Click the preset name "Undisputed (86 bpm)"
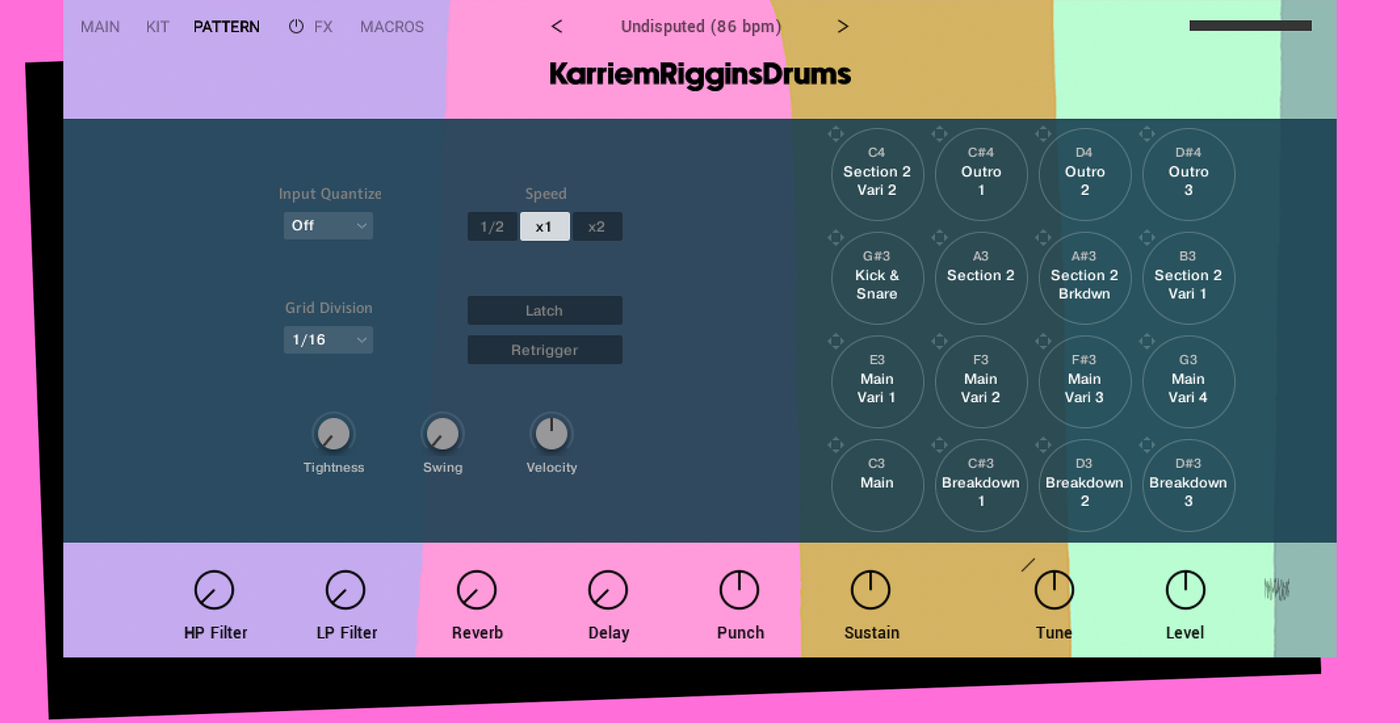The image size is (1400, 723). [x=701, y=27]
